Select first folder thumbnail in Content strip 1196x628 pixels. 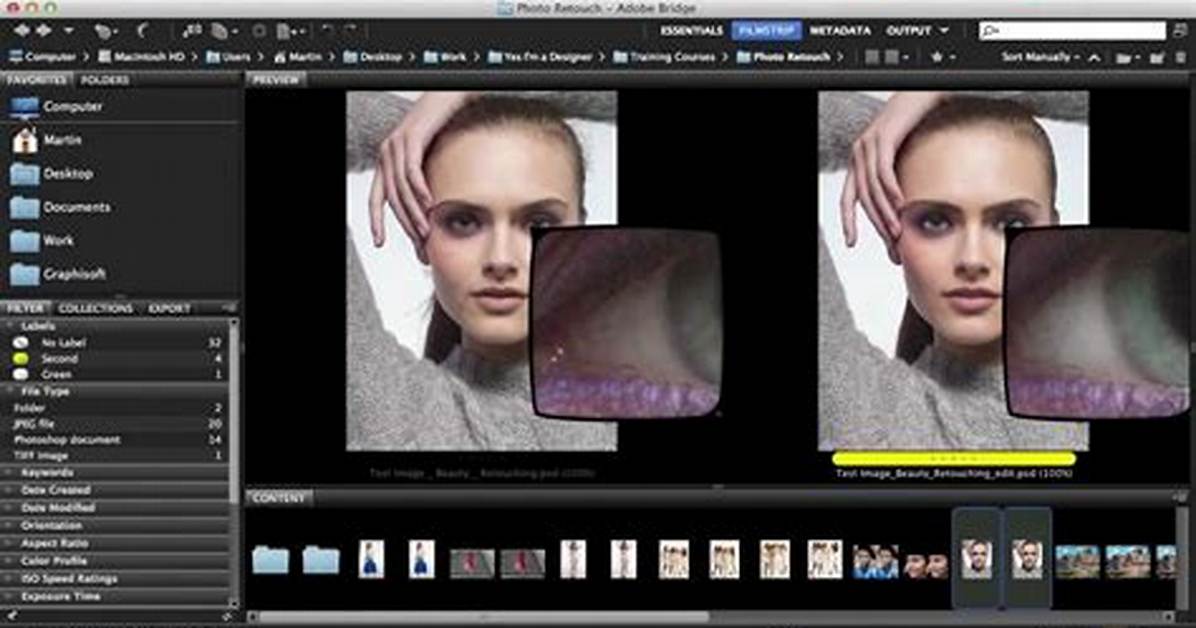pyautogui.click(x=271, y=559)
